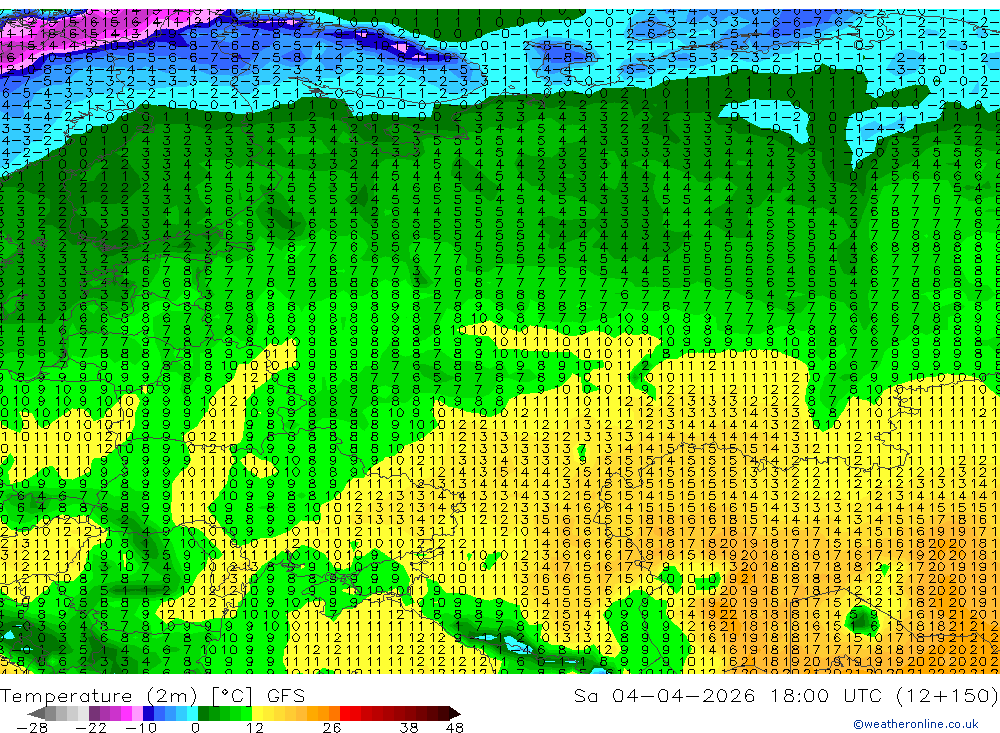
Task: Click the dark right arrow end of the legend
Action: 455,714
